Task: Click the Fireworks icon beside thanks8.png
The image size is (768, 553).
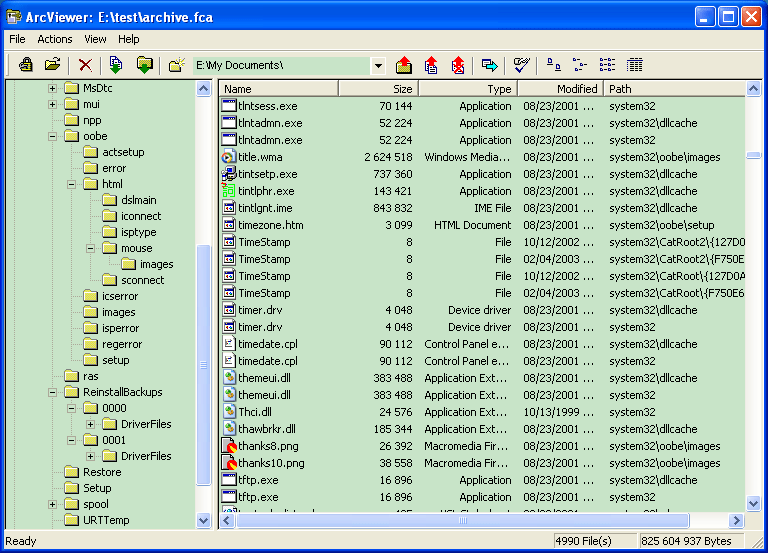Action: pos(228,446)
